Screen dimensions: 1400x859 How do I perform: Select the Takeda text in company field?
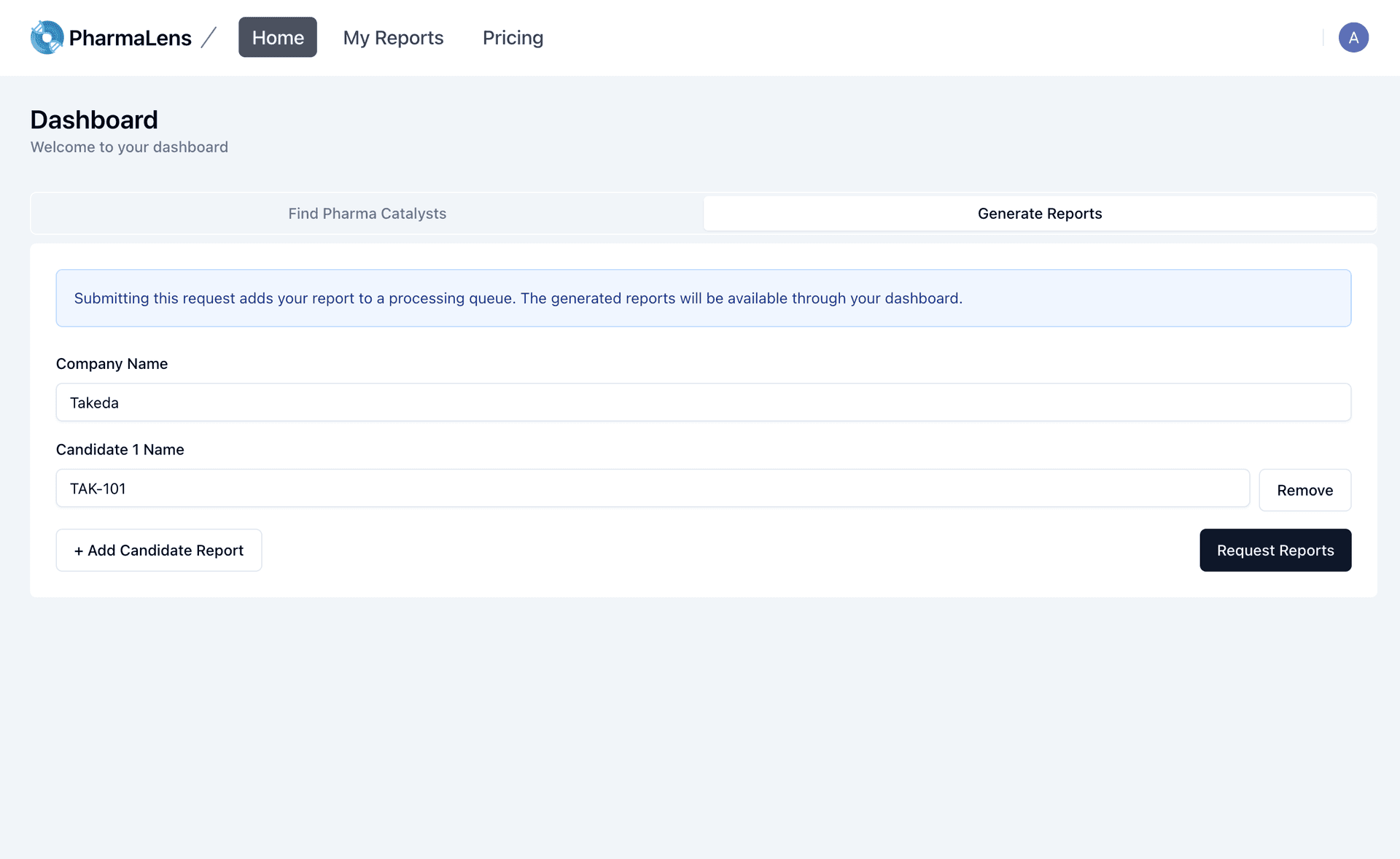[x=93, y=402]
